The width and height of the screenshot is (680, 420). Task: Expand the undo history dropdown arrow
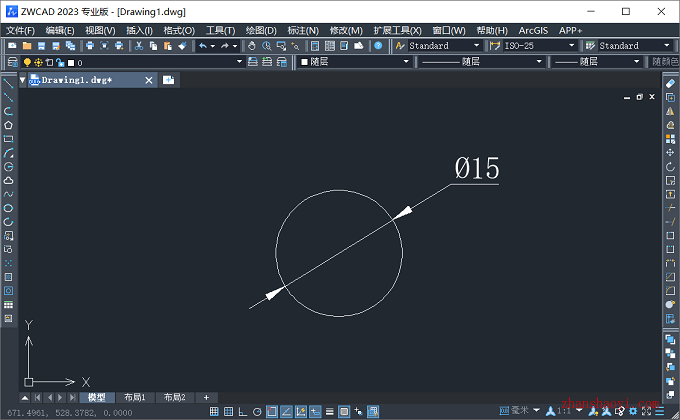[212, 46]
